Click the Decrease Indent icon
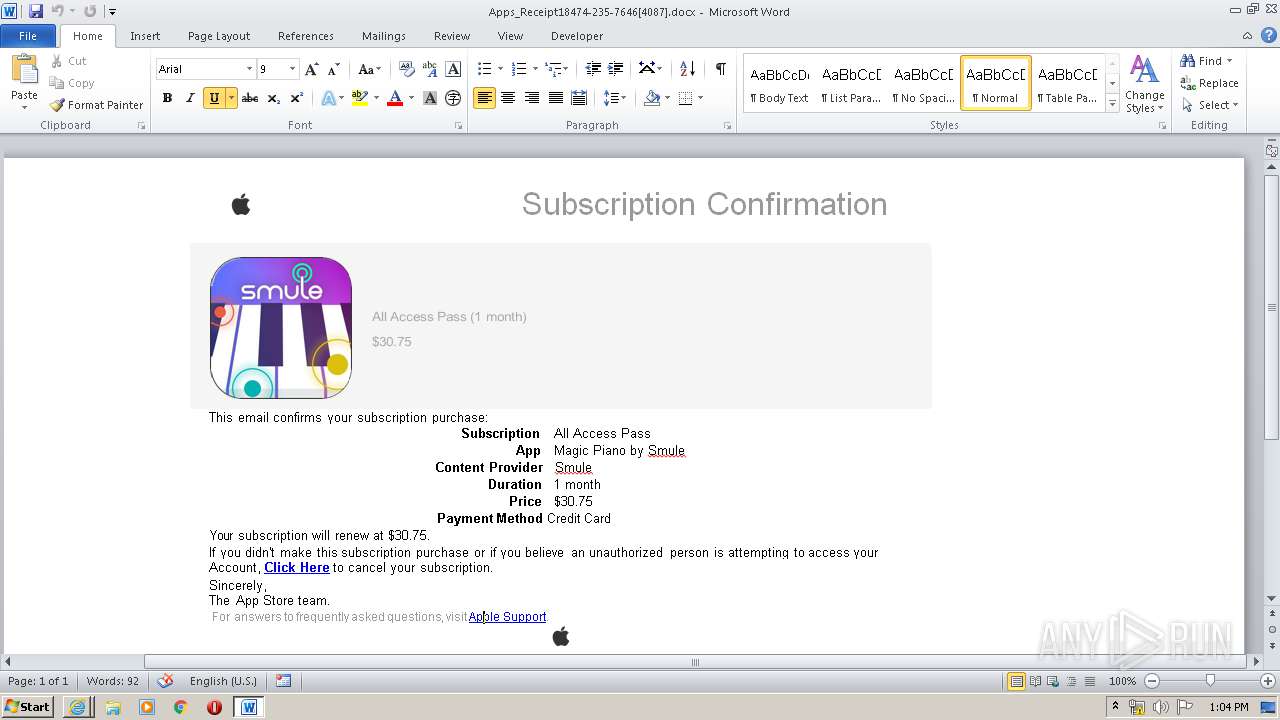 click(x=593, y=69)
